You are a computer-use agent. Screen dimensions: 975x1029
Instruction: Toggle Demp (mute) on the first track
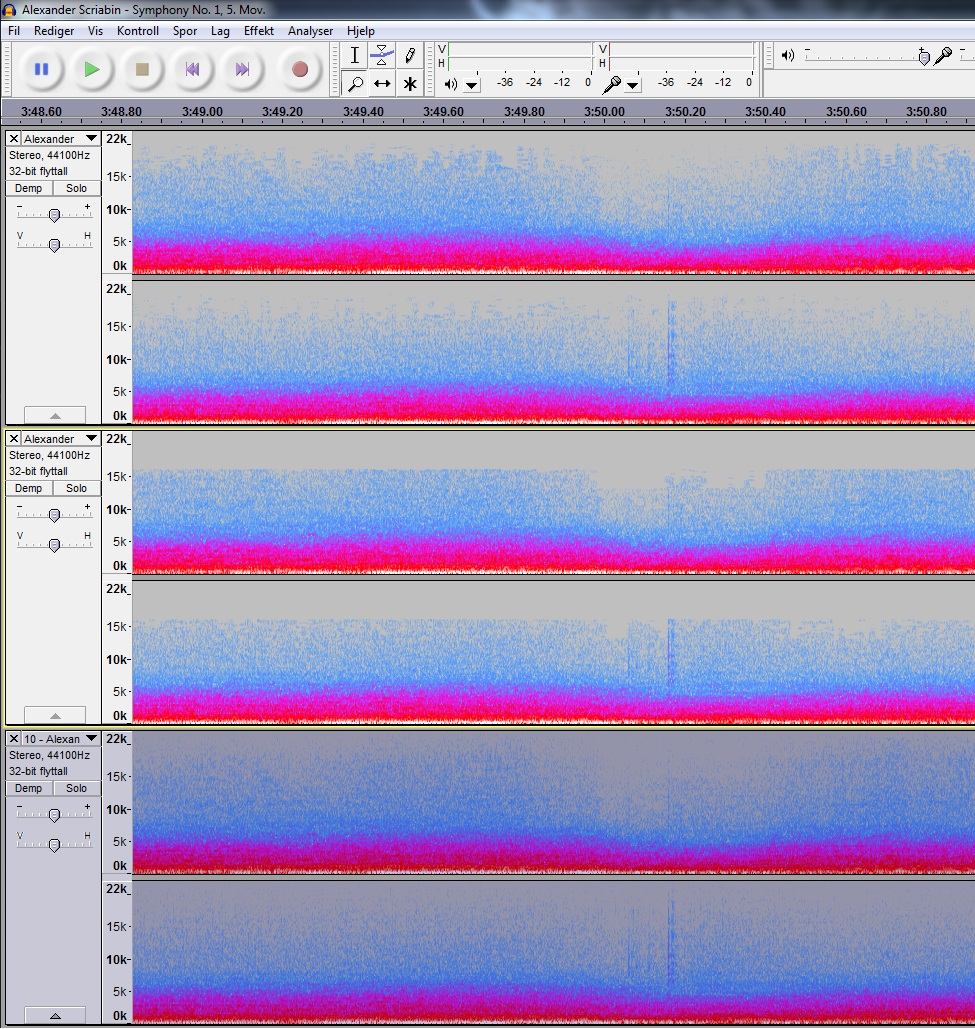[x=29, y=188]
